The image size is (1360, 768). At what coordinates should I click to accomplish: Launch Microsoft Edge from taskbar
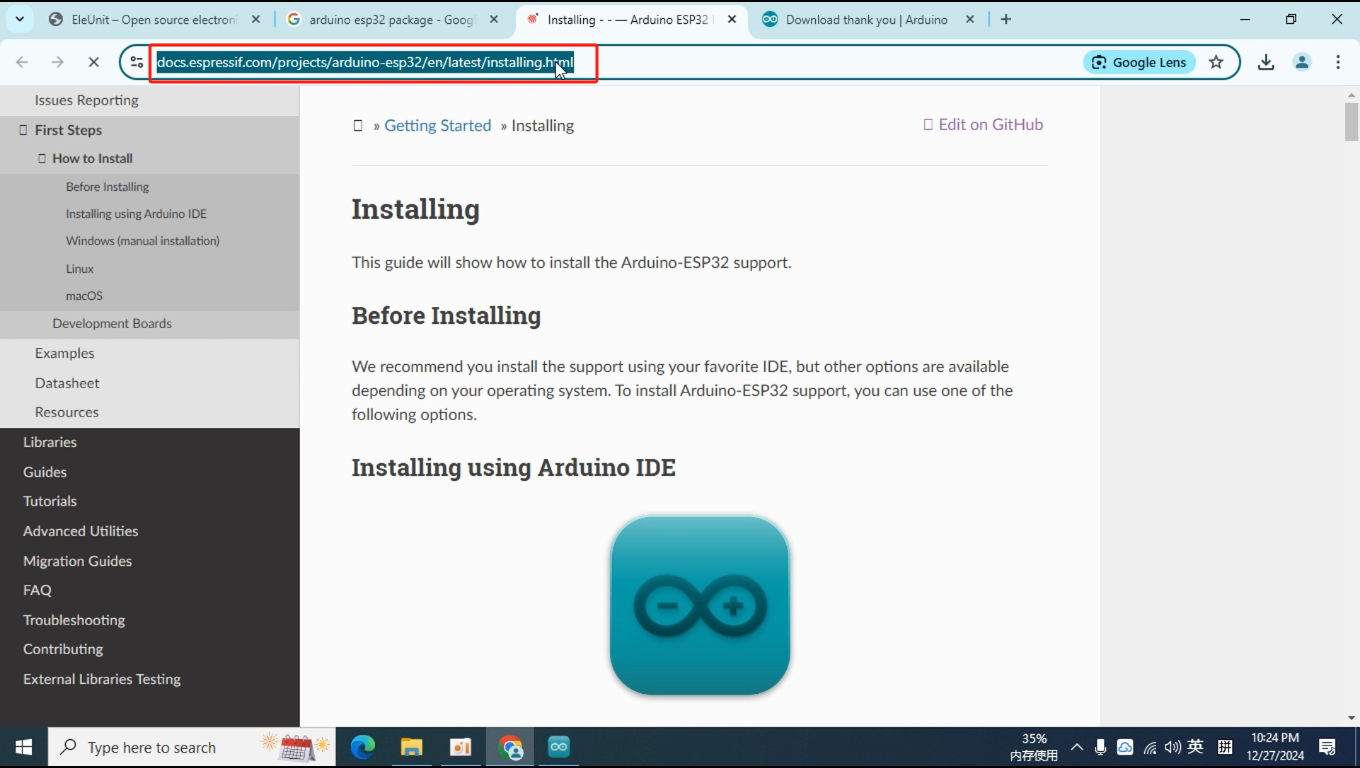click(x=362, y=747)
